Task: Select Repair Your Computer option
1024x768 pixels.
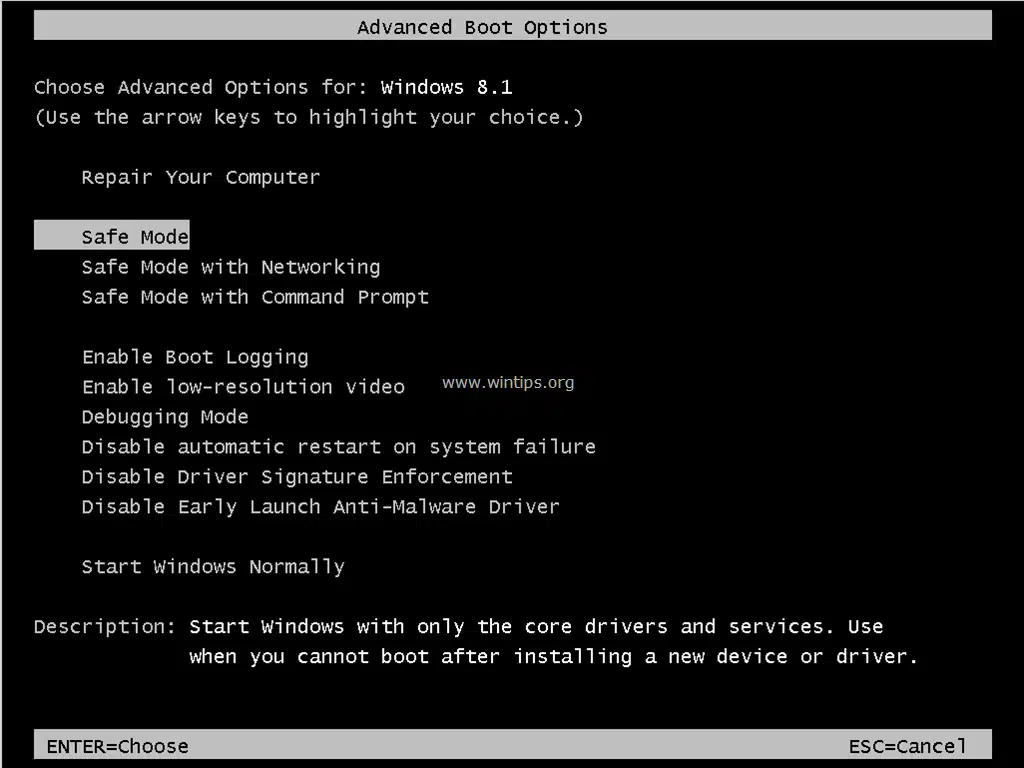Action: coord(200,178)
